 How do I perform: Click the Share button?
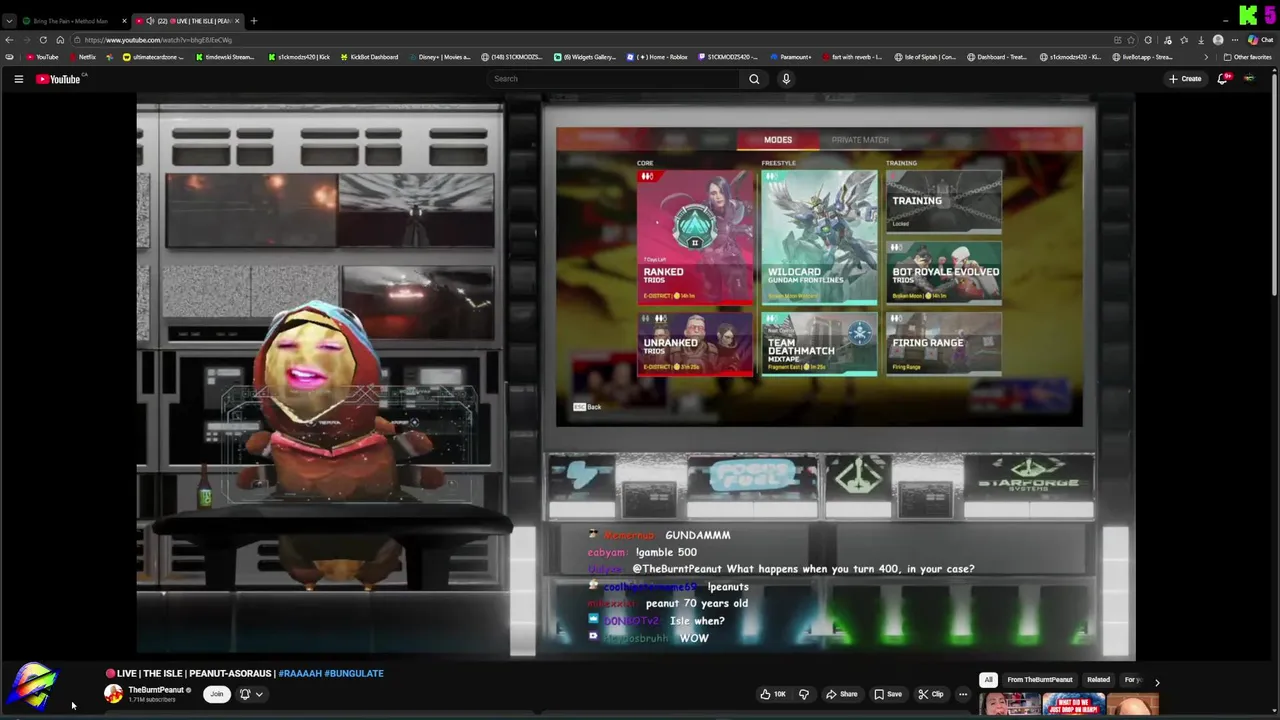[842, 694]
